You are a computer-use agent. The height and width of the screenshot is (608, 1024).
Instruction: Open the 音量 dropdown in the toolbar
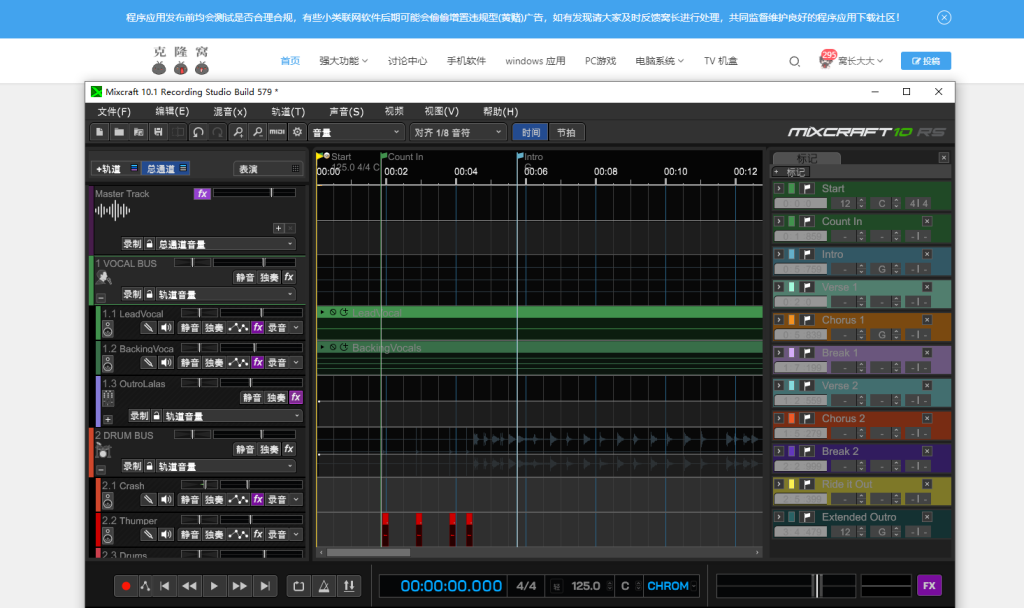[x=356, y=133]
